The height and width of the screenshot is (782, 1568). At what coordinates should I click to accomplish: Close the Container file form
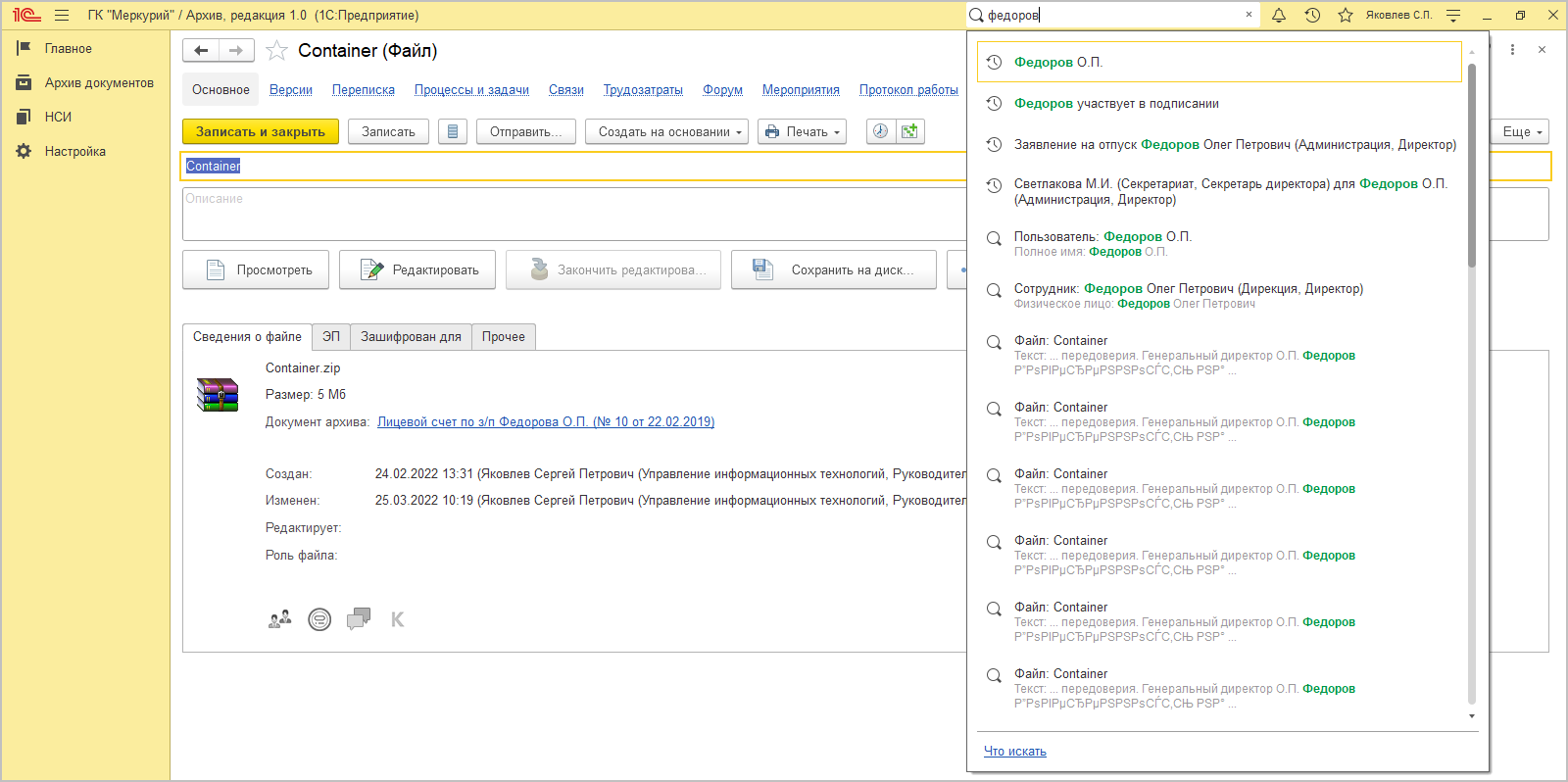(1542, 49)
